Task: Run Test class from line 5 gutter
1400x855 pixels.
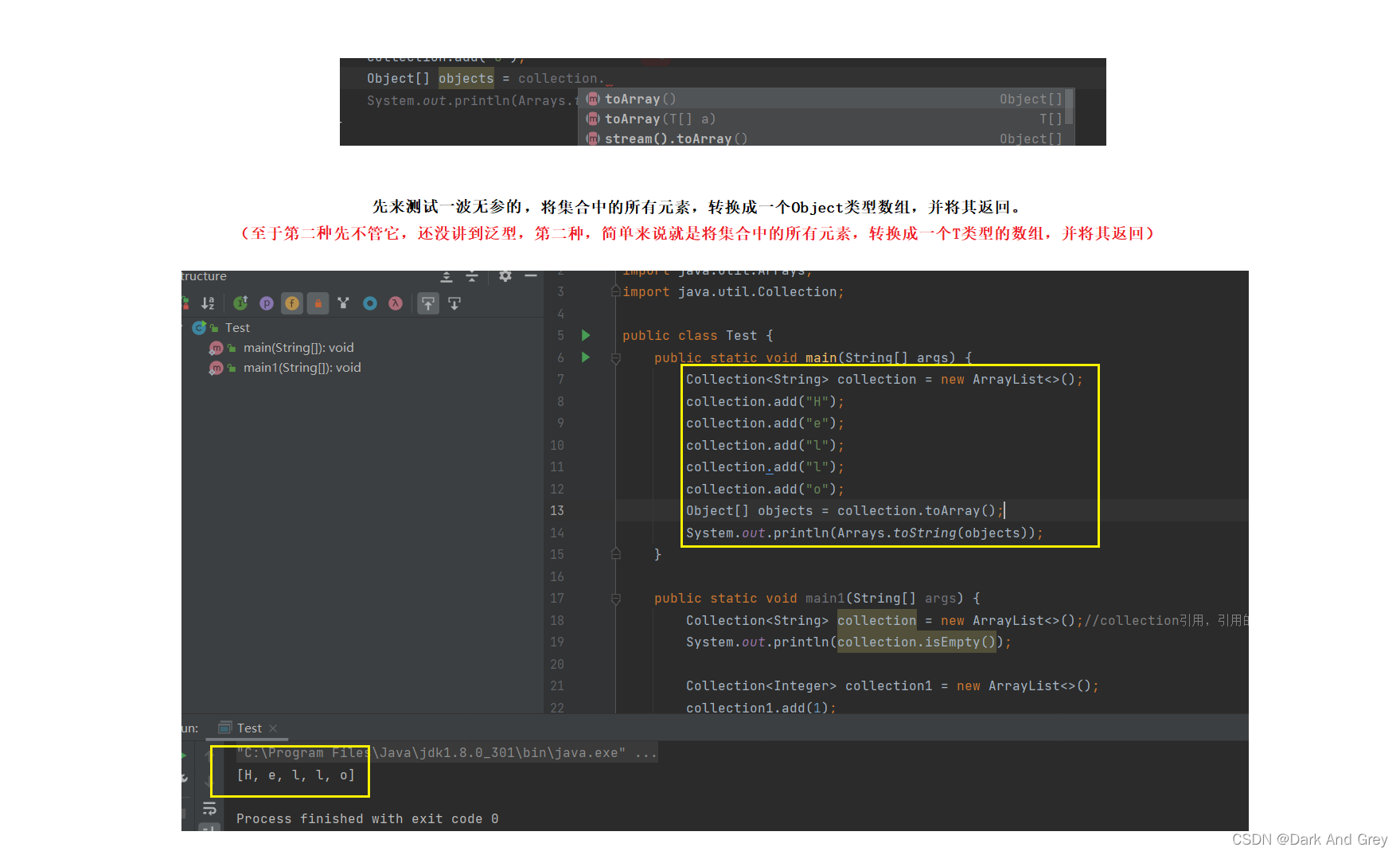Action: coord(586,335)
